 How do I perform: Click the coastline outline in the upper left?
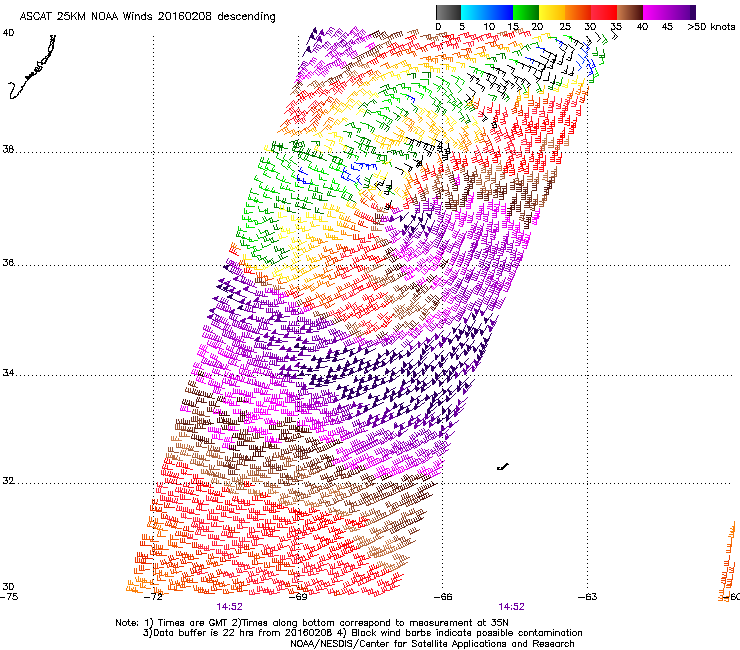pyautogui.click(x=32, y=67)
